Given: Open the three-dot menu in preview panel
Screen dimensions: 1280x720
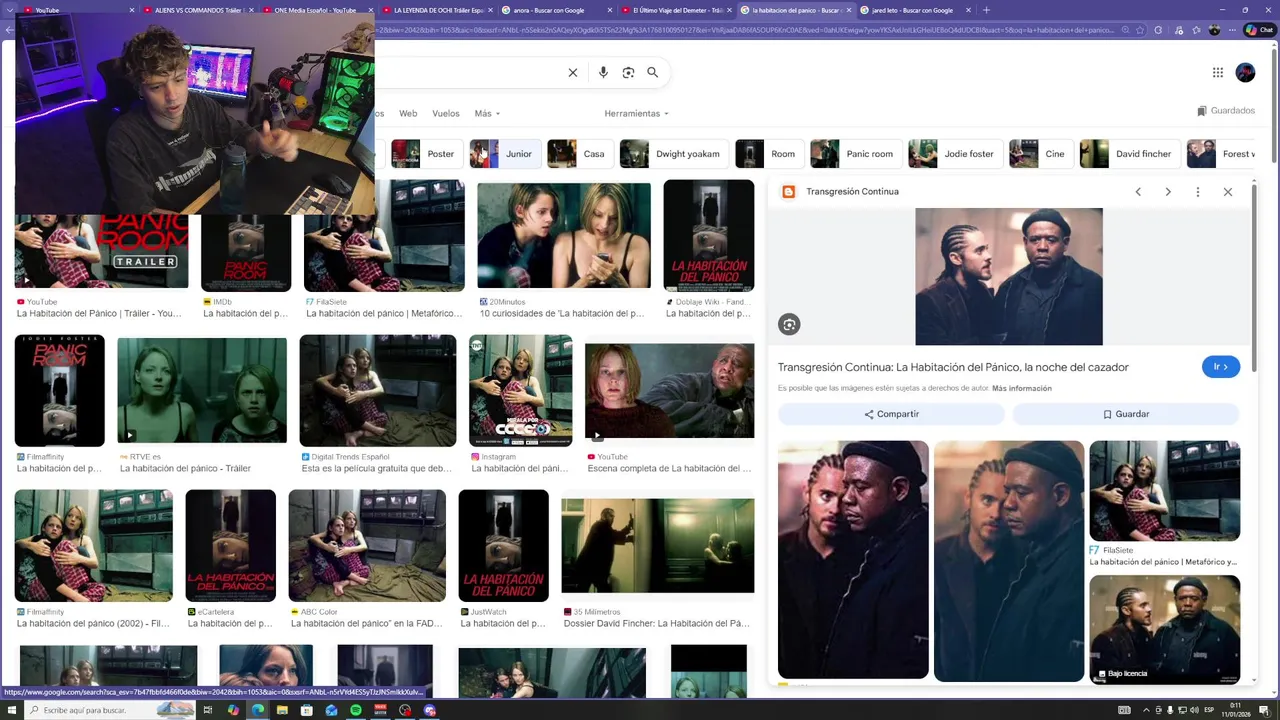Looking at the screenshot, I should click(x=1198, y=192).
